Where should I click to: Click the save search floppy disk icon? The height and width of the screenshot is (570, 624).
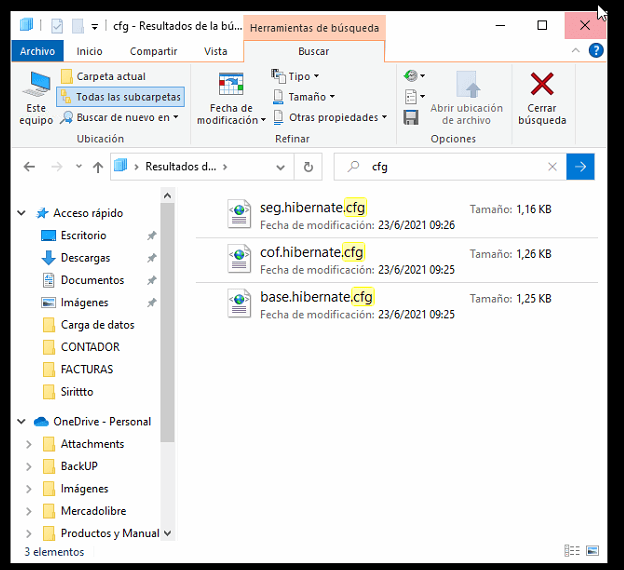(x=411, y=117)
